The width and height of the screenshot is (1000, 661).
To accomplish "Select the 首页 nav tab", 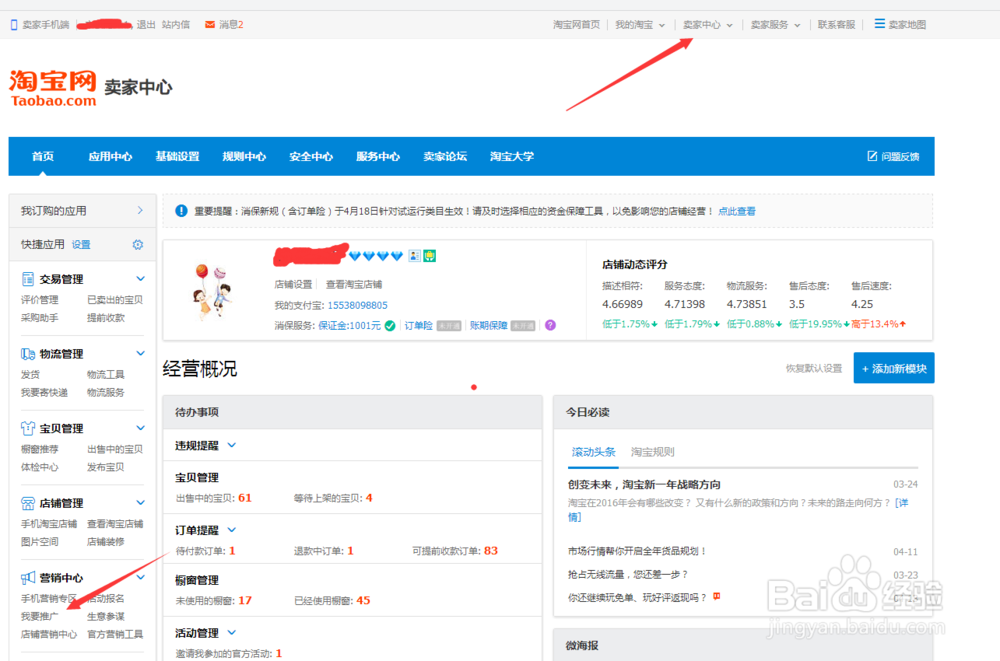I will pos(43,156).
